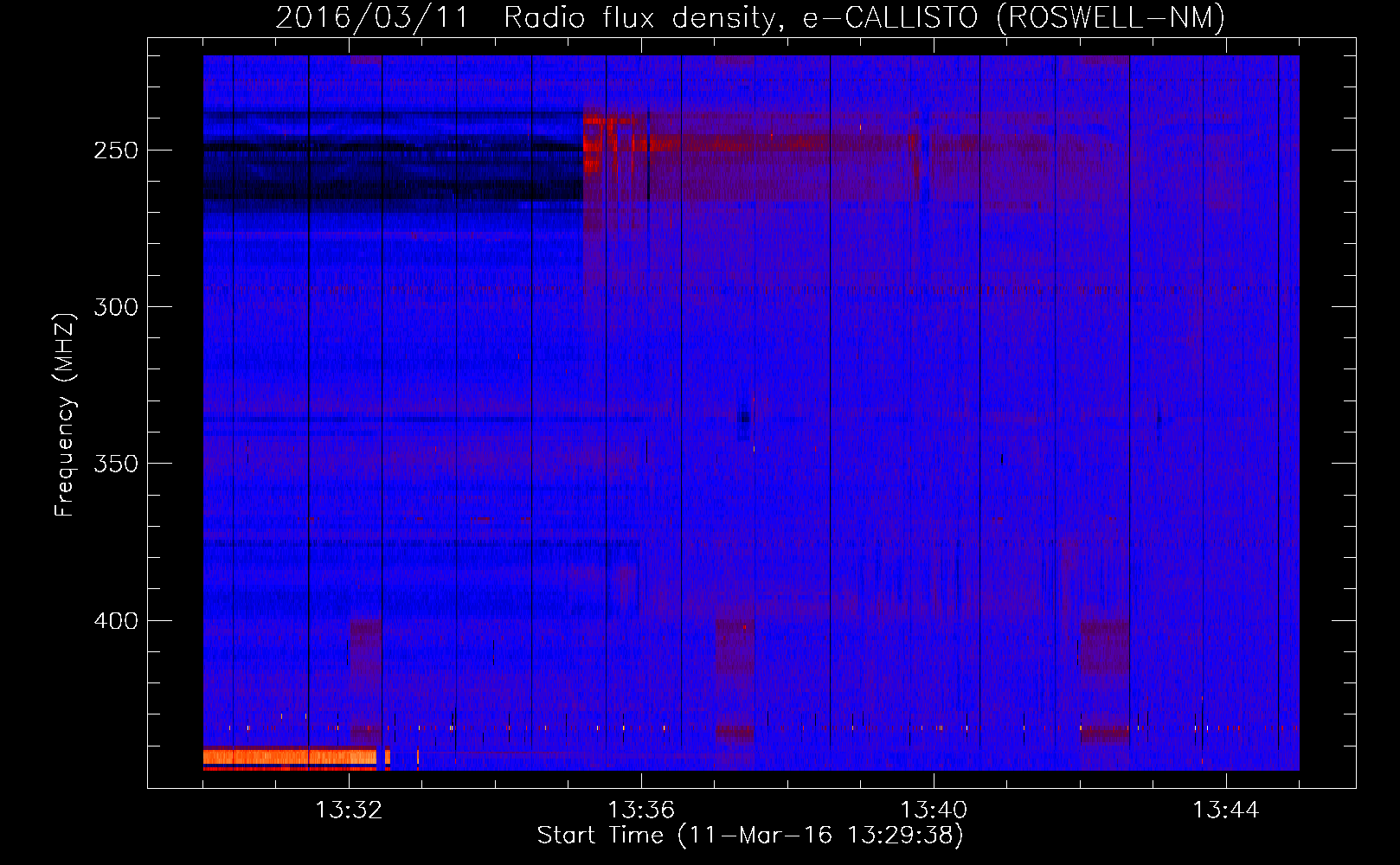Click the '13:32' time axis label
Viewport: 1400px width, 865px height.
click(349, 811)
